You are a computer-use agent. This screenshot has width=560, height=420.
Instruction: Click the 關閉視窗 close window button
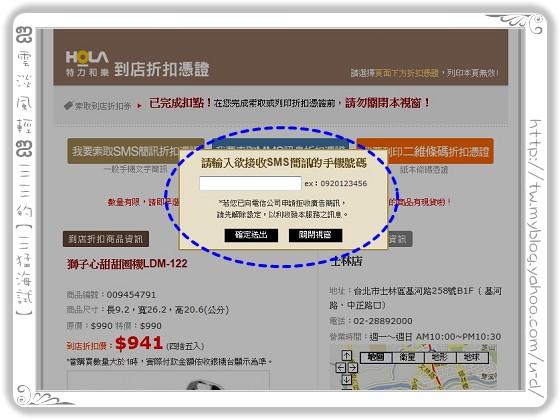click(x=315, y=235)
